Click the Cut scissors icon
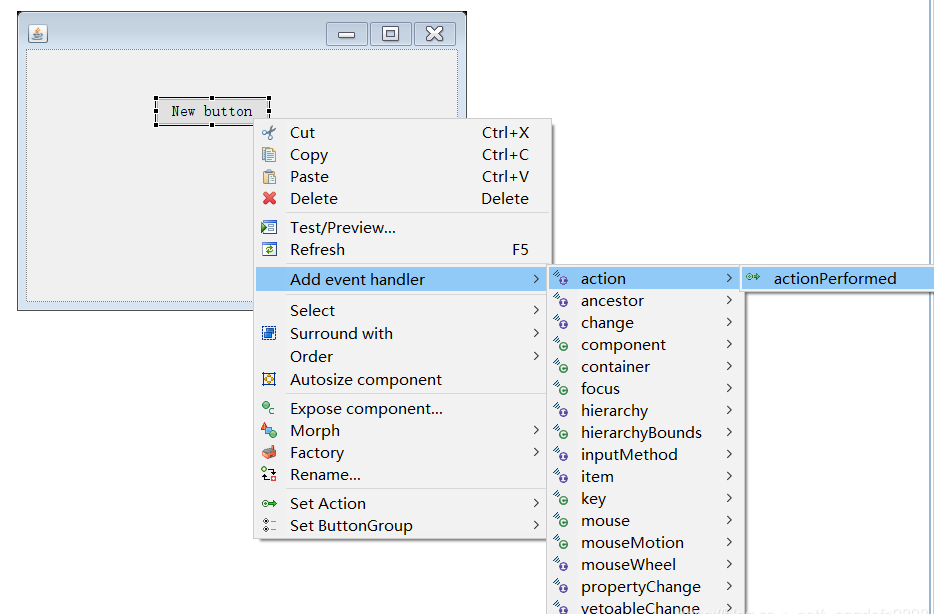Screen dimensions: 934x614 pyautogui.click(x=269, y=133)
